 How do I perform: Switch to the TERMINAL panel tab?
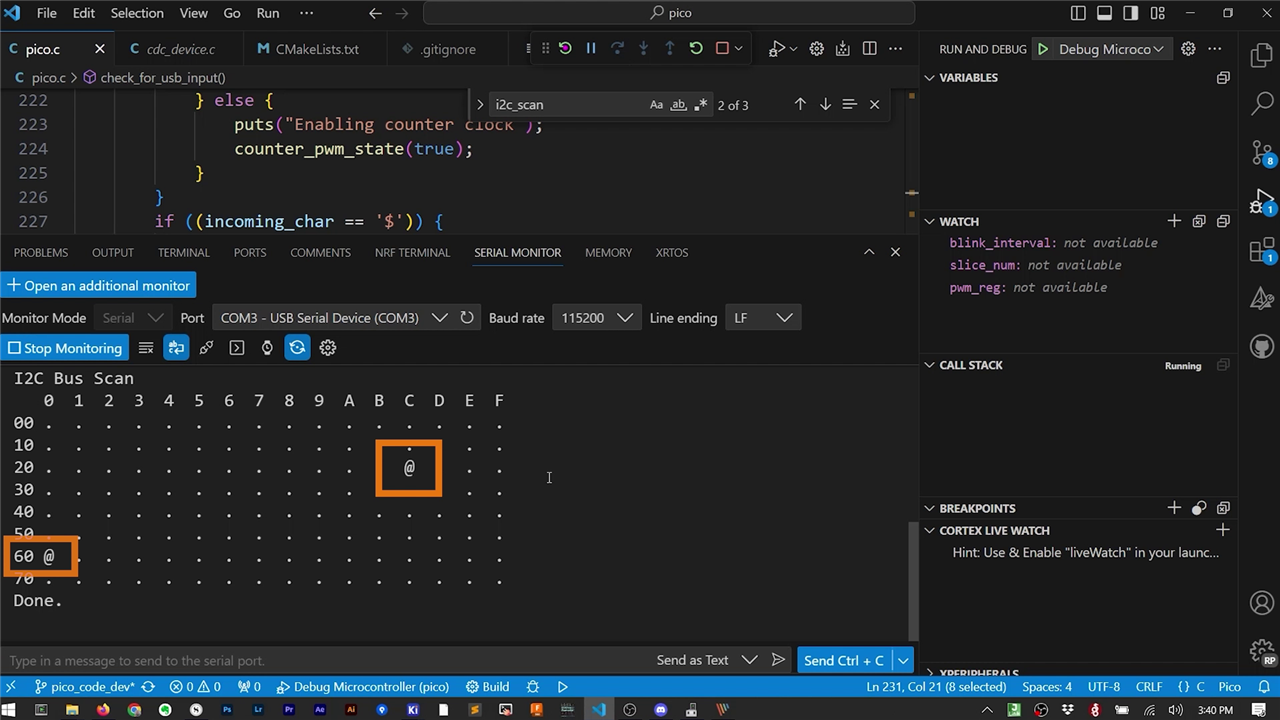(x=184, y=252)
